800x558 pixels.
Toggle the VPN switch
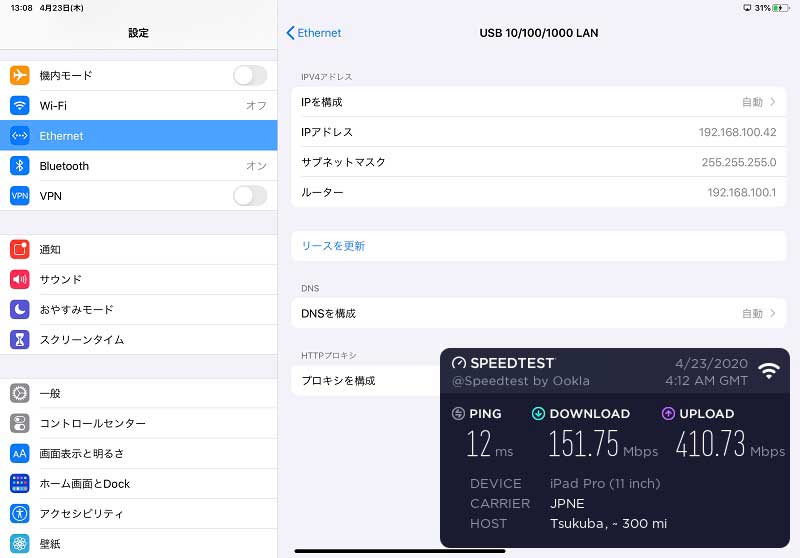(250, 196)
